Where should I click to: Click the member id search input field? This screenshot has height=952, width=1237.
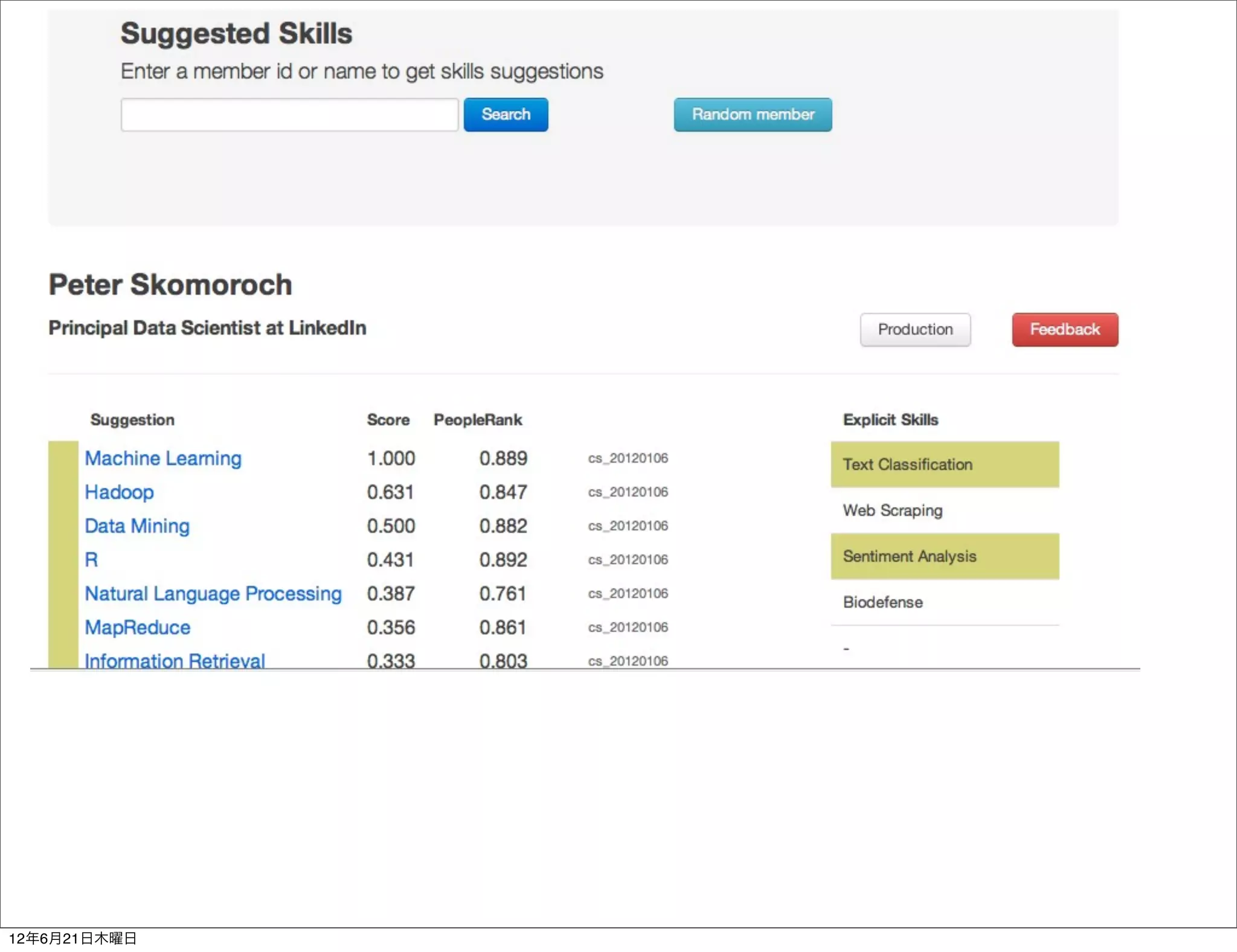point(289,115)
